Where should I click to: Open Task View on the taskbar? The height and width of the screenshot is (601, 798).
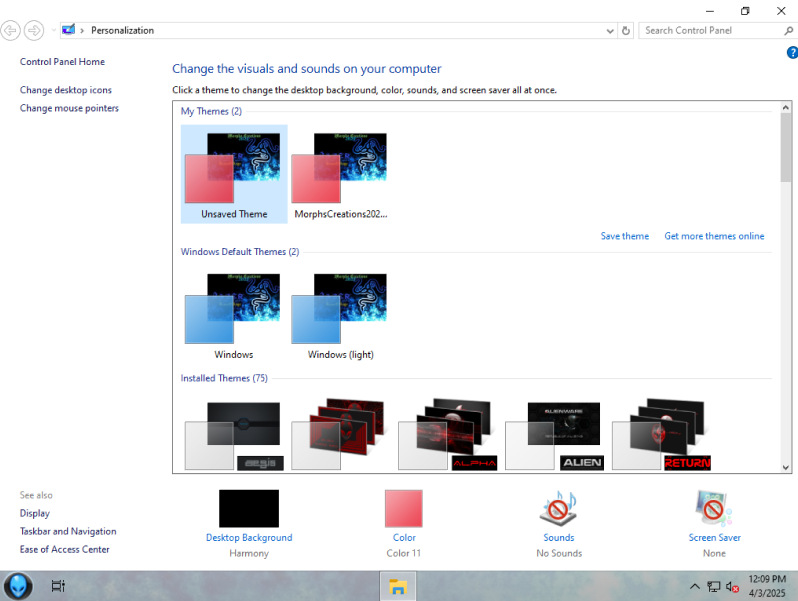point(58,586)
